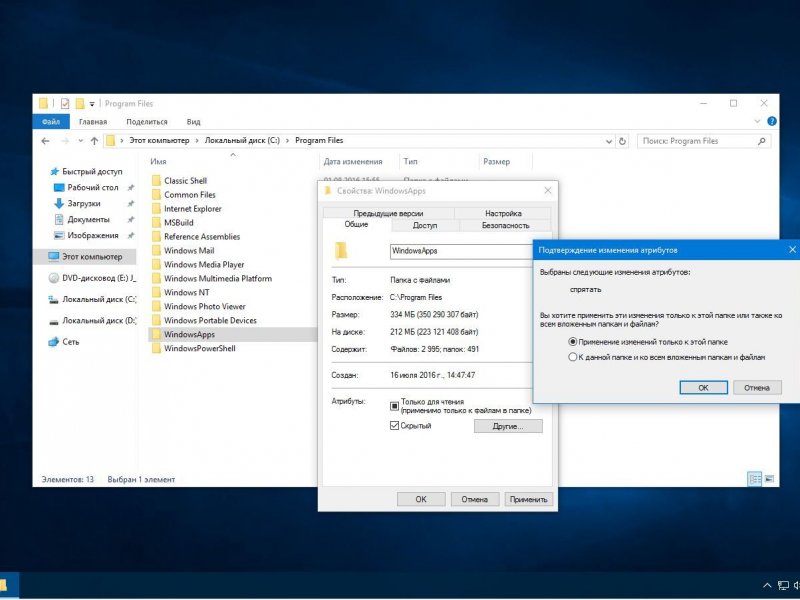Switch to Previous Versions (Предыдущие версии) tab
The height and width of the screenshot is (600, 800).
point(388,213)
